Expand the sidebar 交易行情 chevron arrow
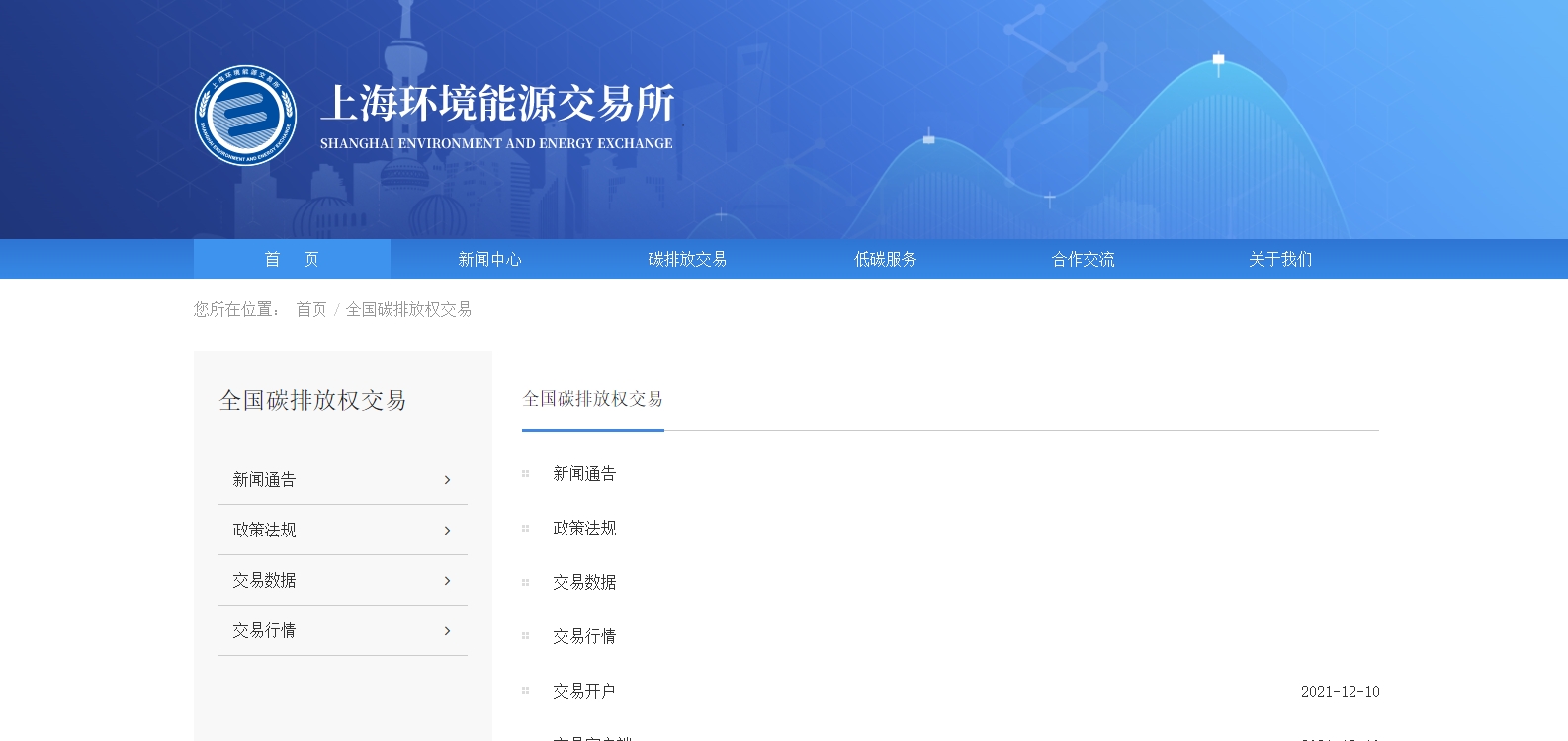 447,631
